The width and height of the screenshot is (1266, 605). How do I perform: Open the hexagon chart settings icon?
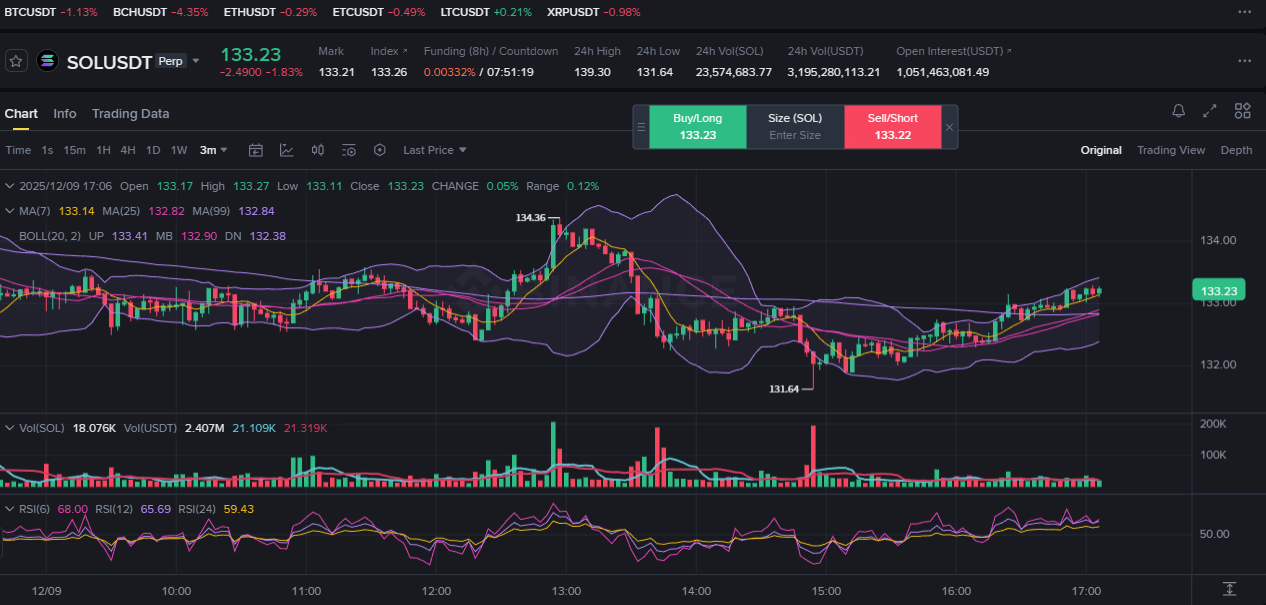click(380, 150)
